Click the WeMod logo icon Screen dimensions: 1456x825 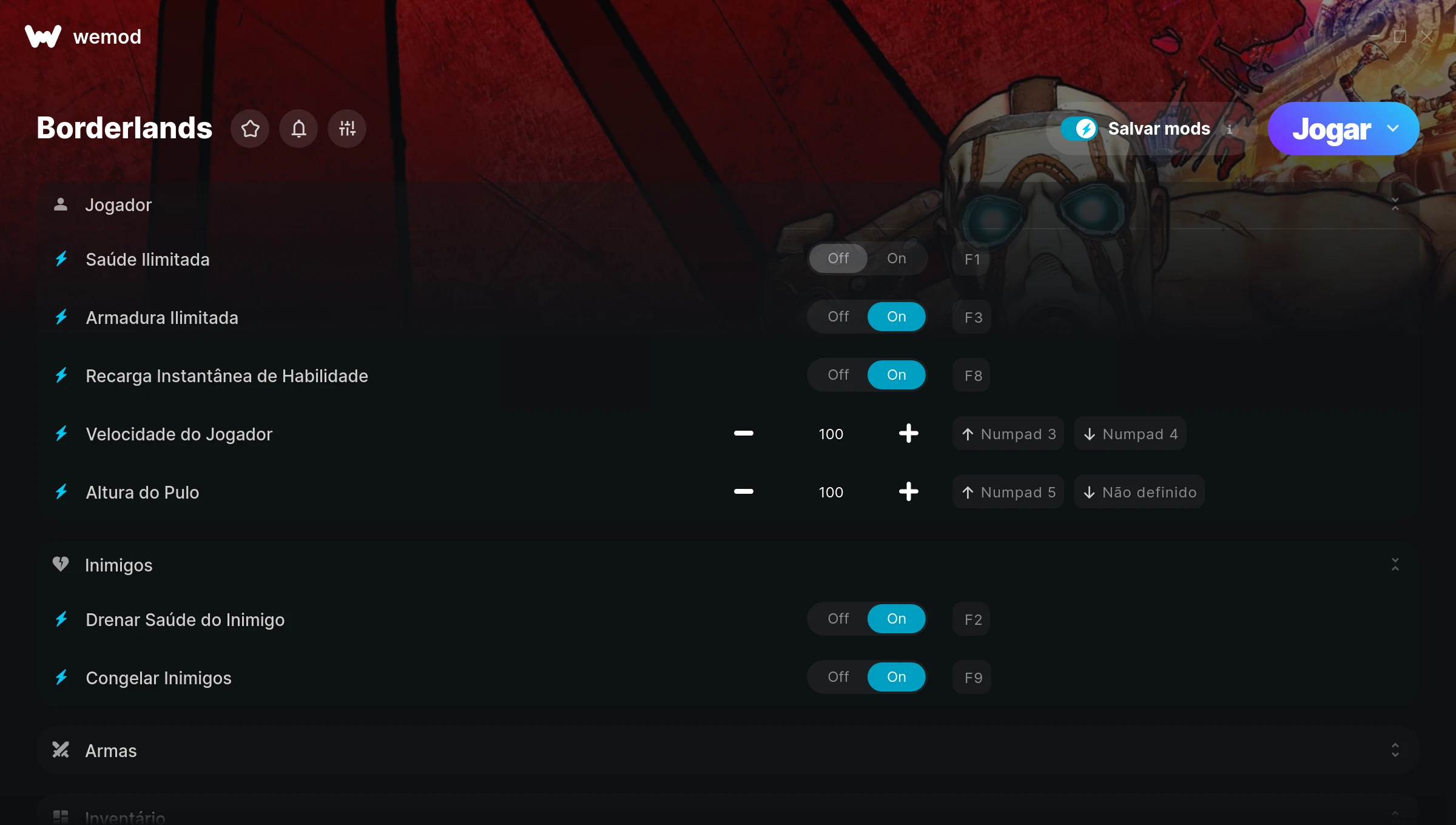43,36
